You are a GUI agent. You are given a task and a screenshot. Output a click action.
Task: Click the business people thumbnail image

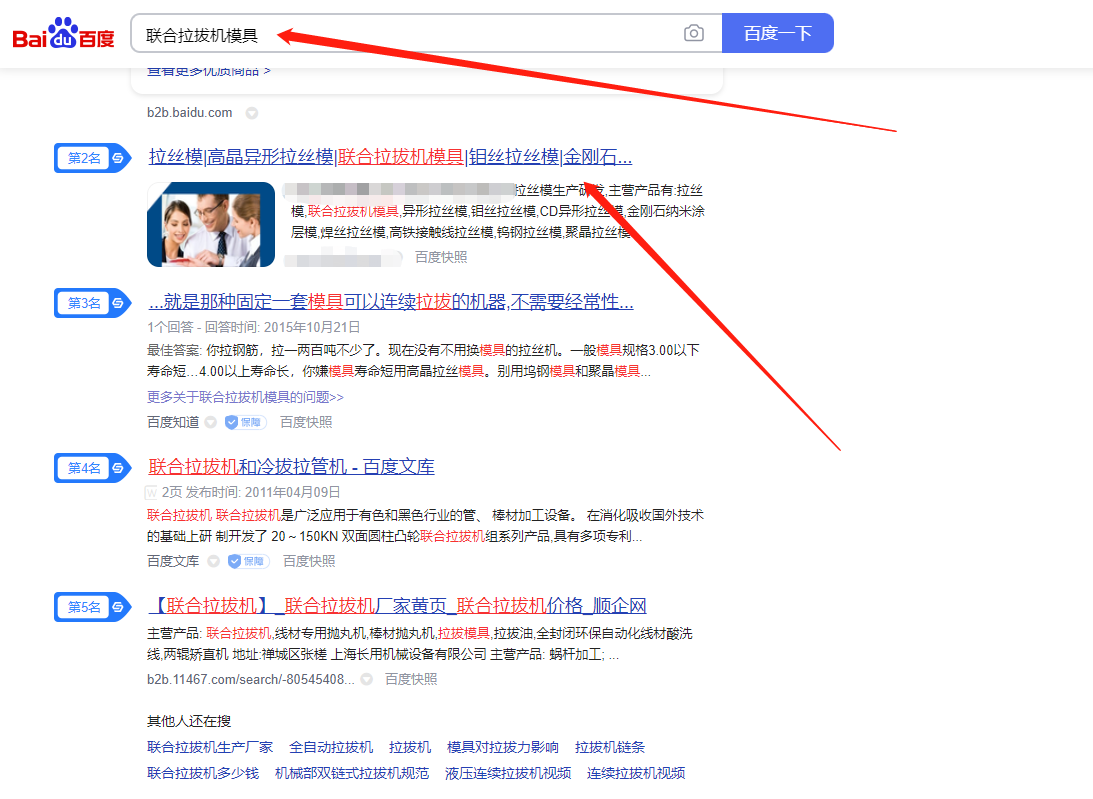coord(211,224)
